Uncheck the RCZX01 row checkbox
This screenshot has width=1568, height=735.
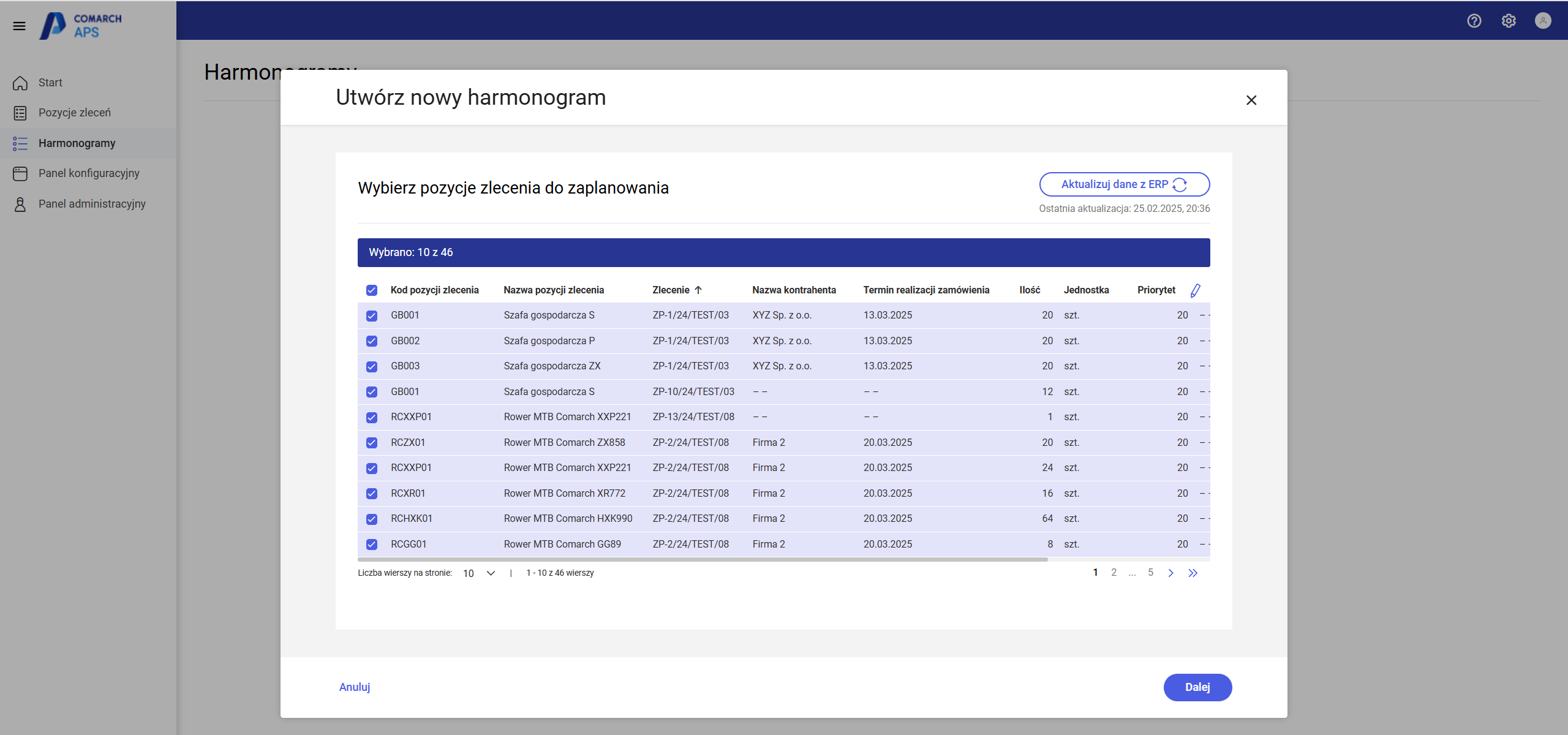click(x=372, y=442)
